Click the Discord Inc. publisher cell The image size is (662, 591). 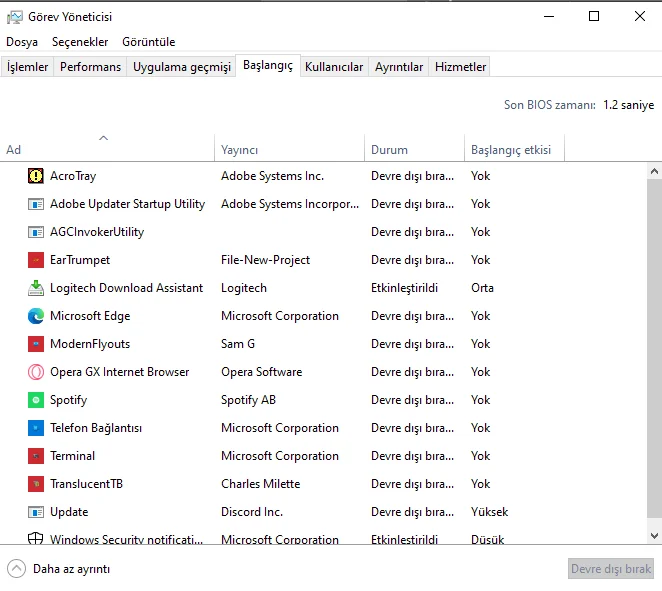[252, 512]
